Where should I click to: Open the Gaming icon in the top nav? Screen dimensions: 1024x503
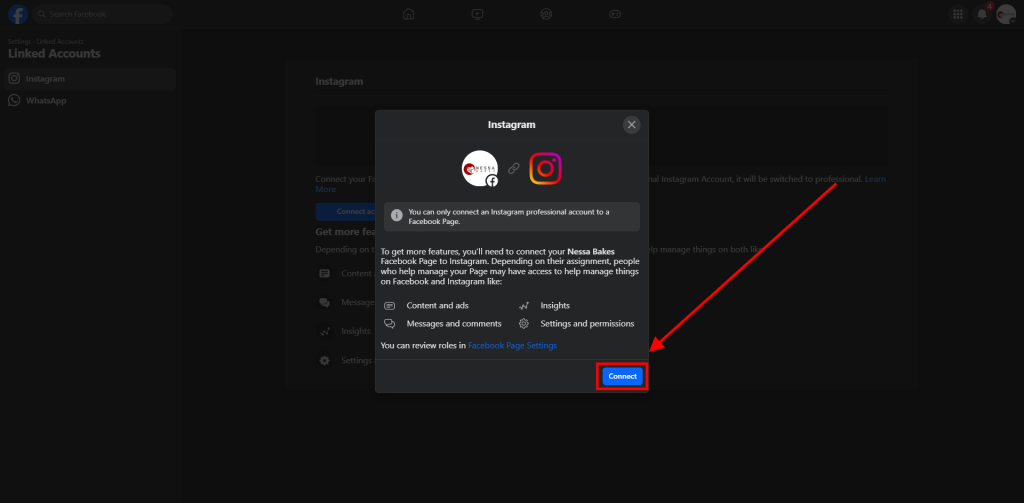[615, 14]
